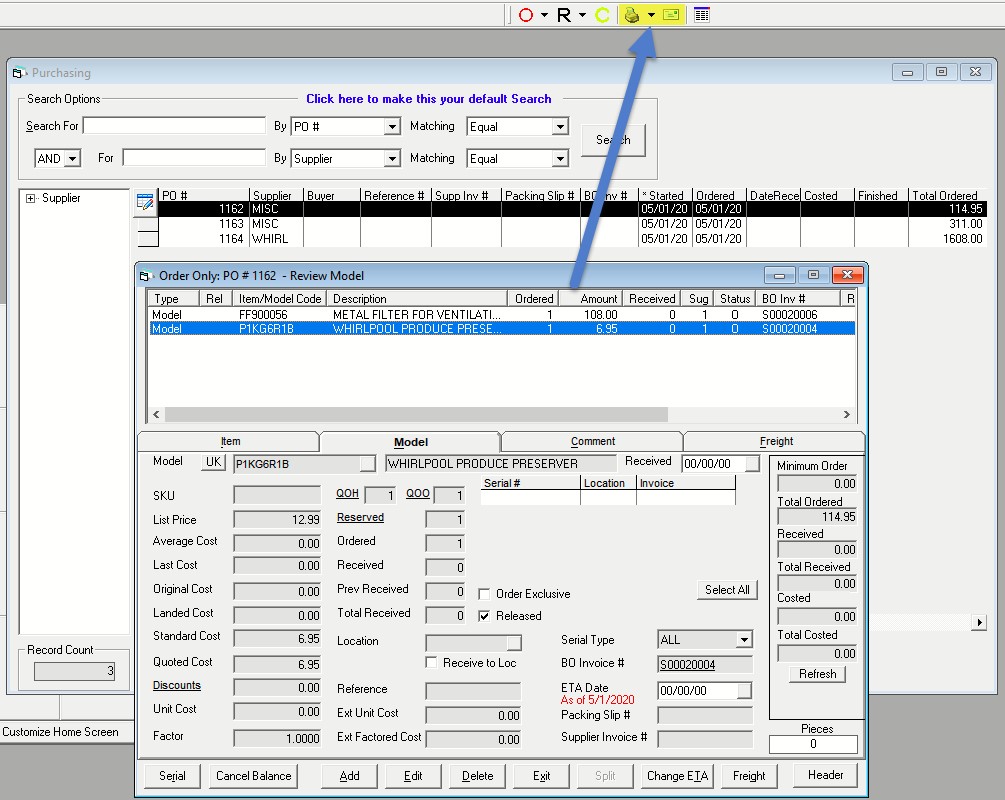Open the first 'By' PO # dropdown
Screen dimensions: 1005x800
[x=392, y=126]
